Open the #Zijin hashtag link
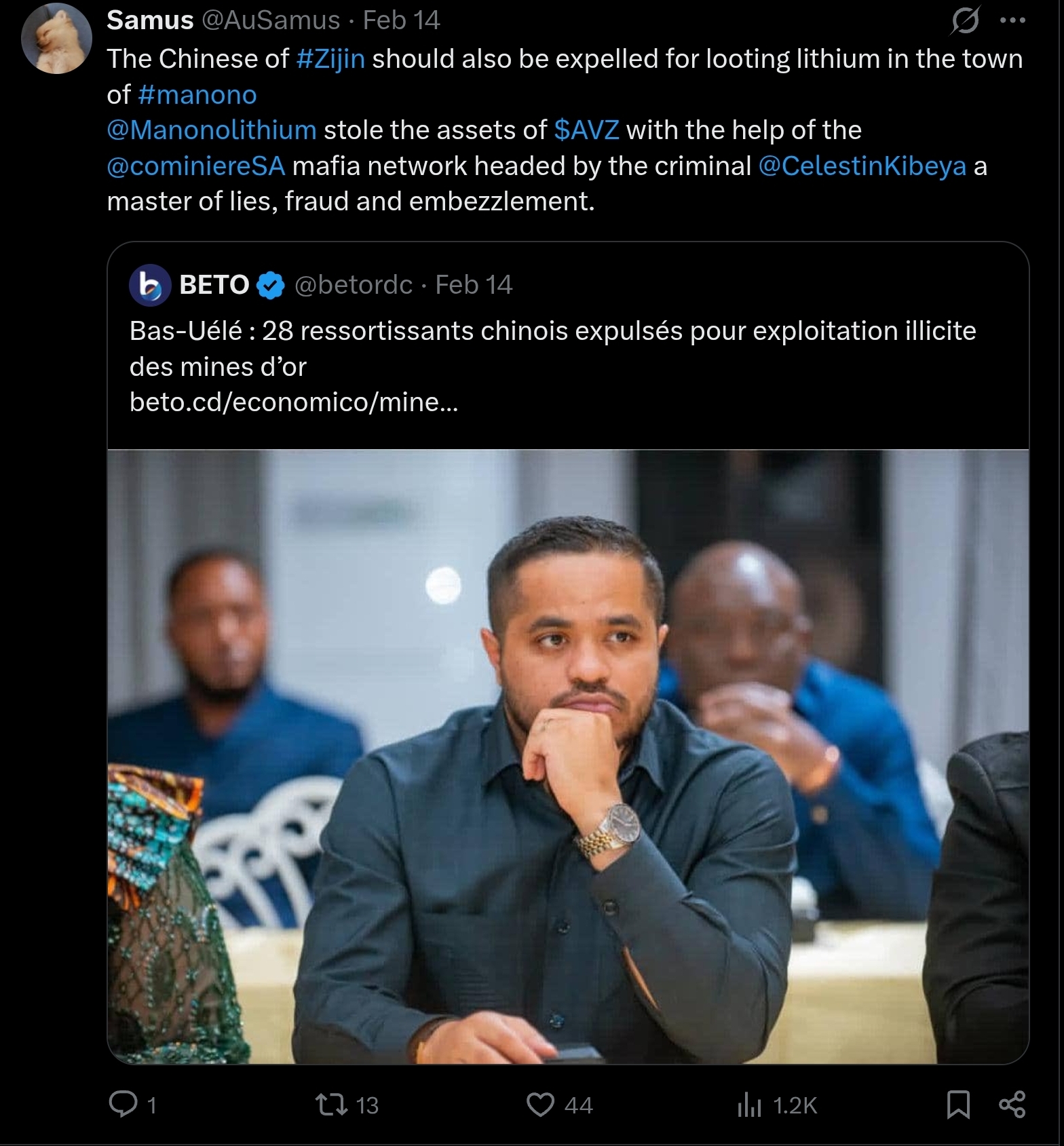1064x1146 pixels. pyautogui.click(x=330, y=59)
